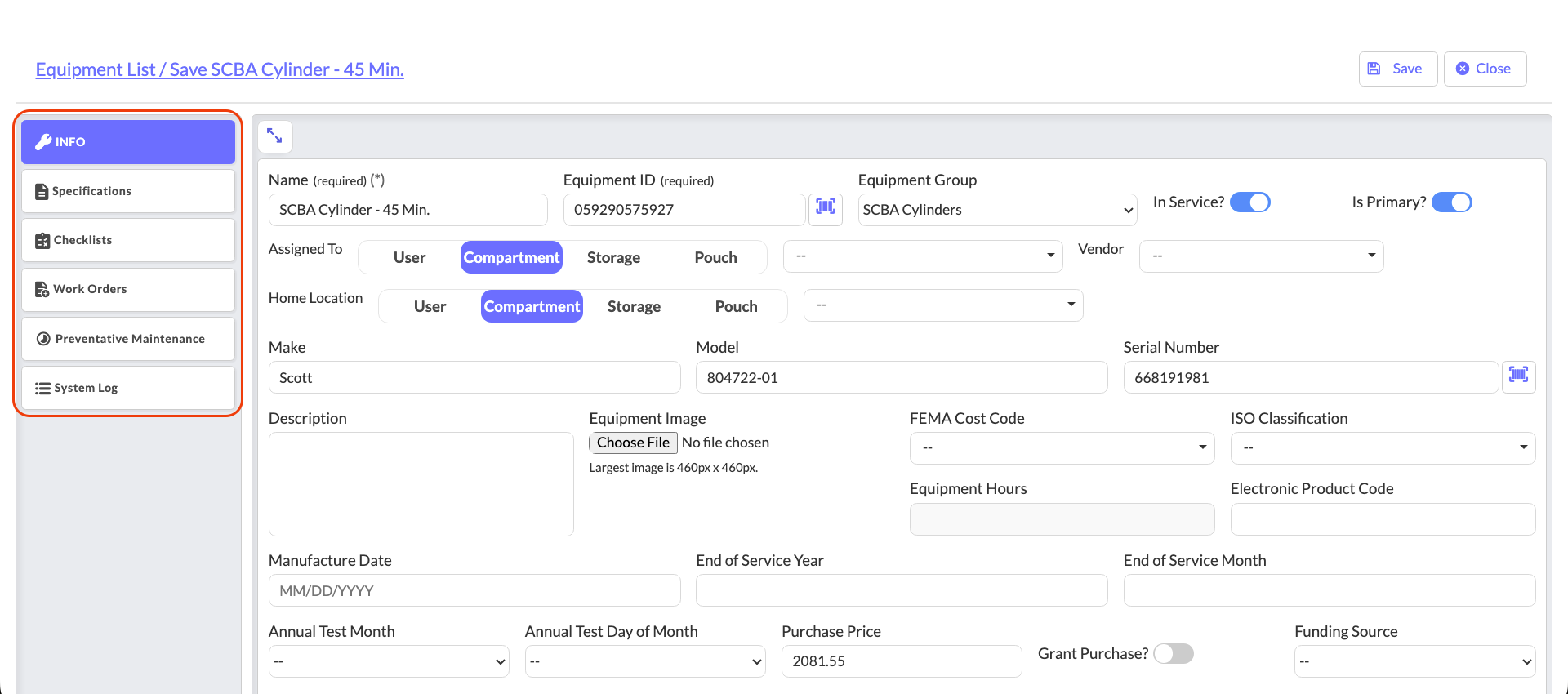Screen dimensions: 1568x694
Task: Select Storage in Home Location options
Action: pos(634,306)
